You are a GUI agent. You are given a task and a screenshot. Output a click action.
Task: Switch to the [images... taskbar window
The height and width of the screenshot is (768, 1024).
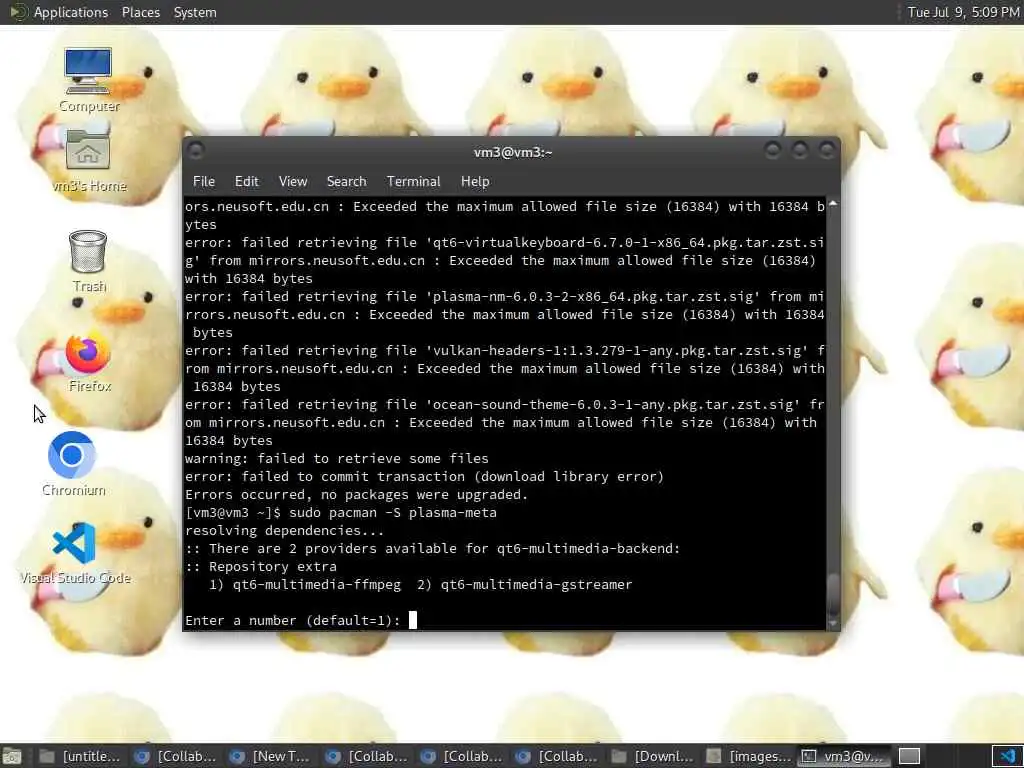[x=748, y=756]
